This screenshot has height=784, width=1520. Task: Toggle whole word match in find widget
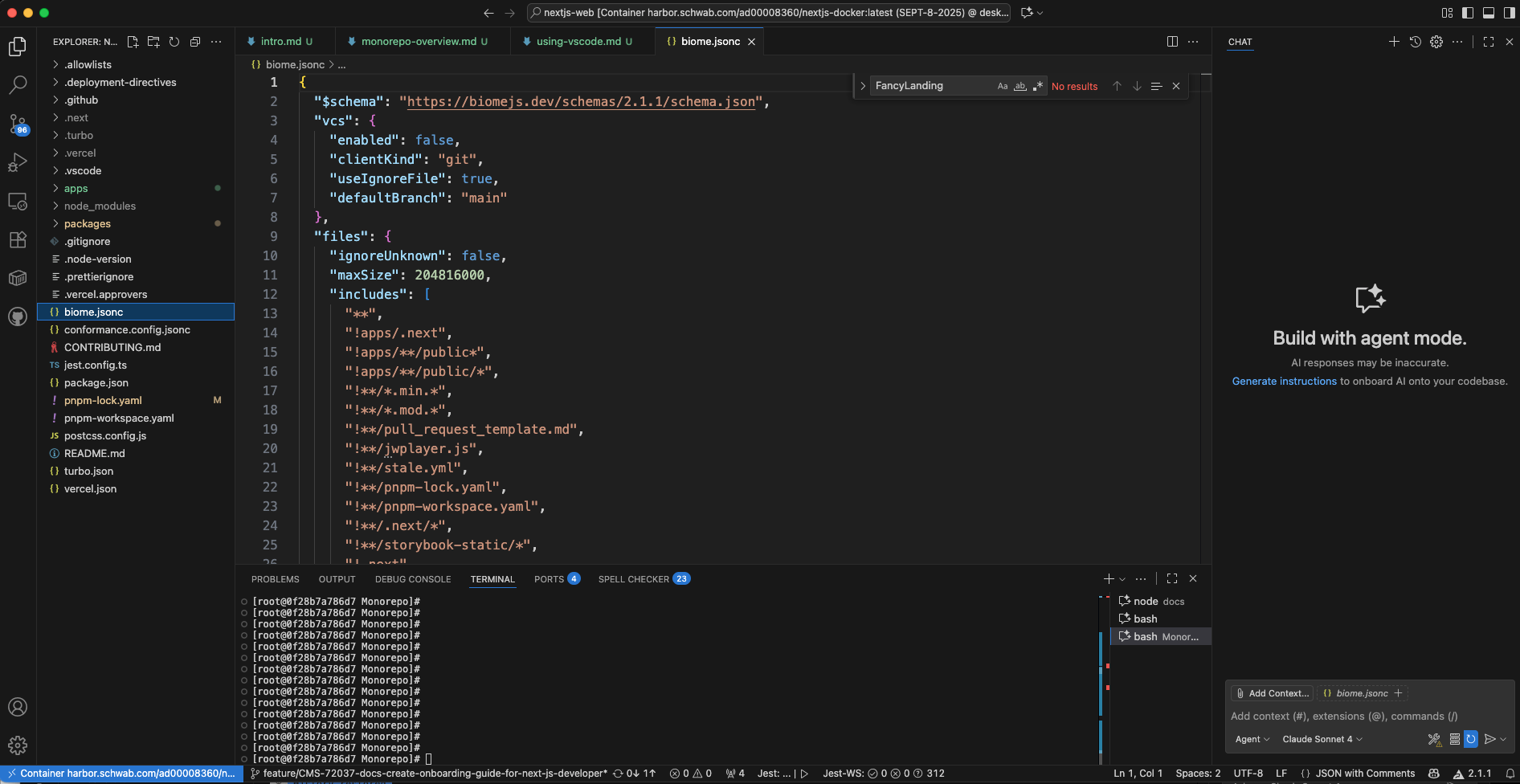(1019, 85)
